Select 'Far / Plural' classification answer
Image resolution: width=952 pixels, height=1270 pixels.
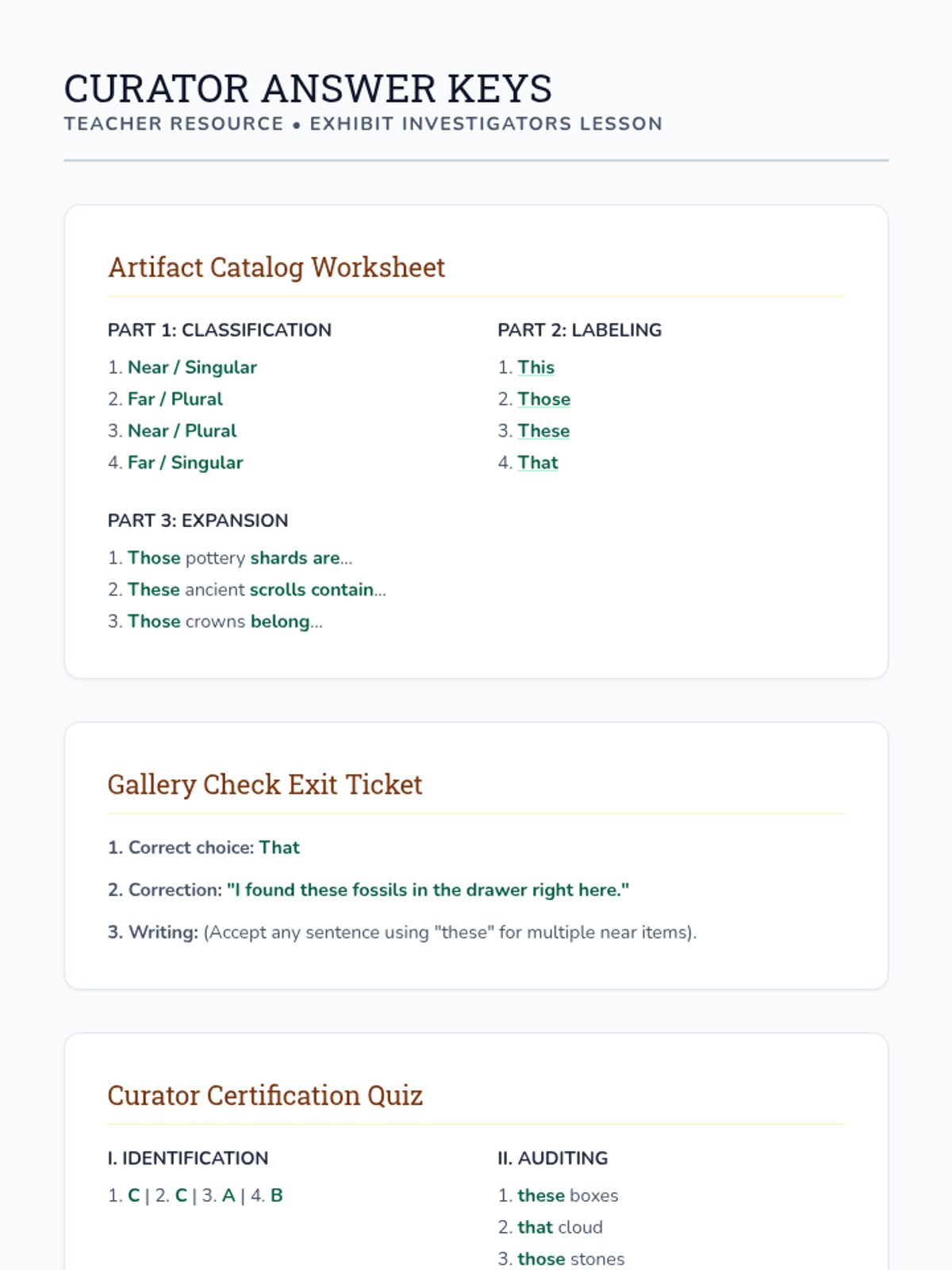[x=175, y=399]
